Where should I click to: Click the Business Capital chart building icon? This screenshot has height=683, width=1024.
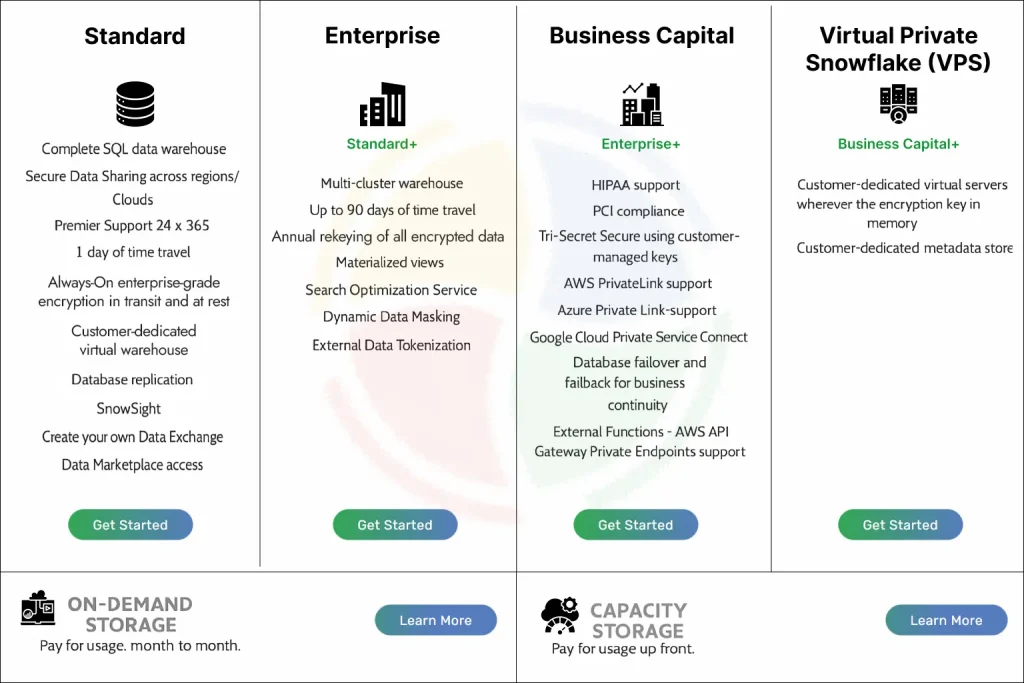tap(641, 104)
